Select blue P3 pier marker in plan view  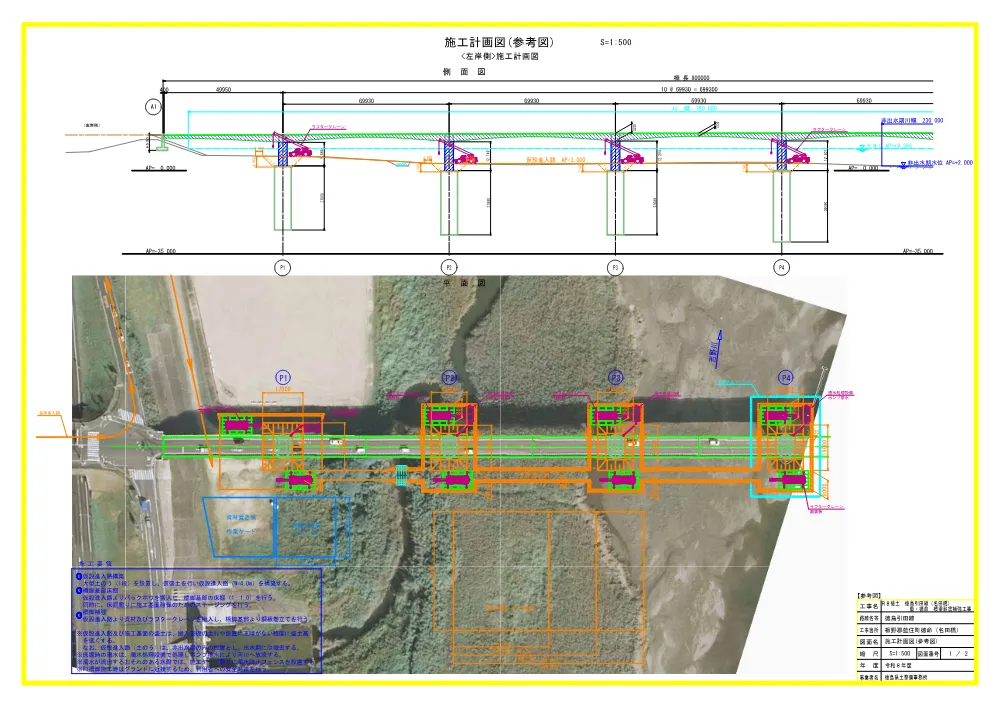(x=615, y=377)
